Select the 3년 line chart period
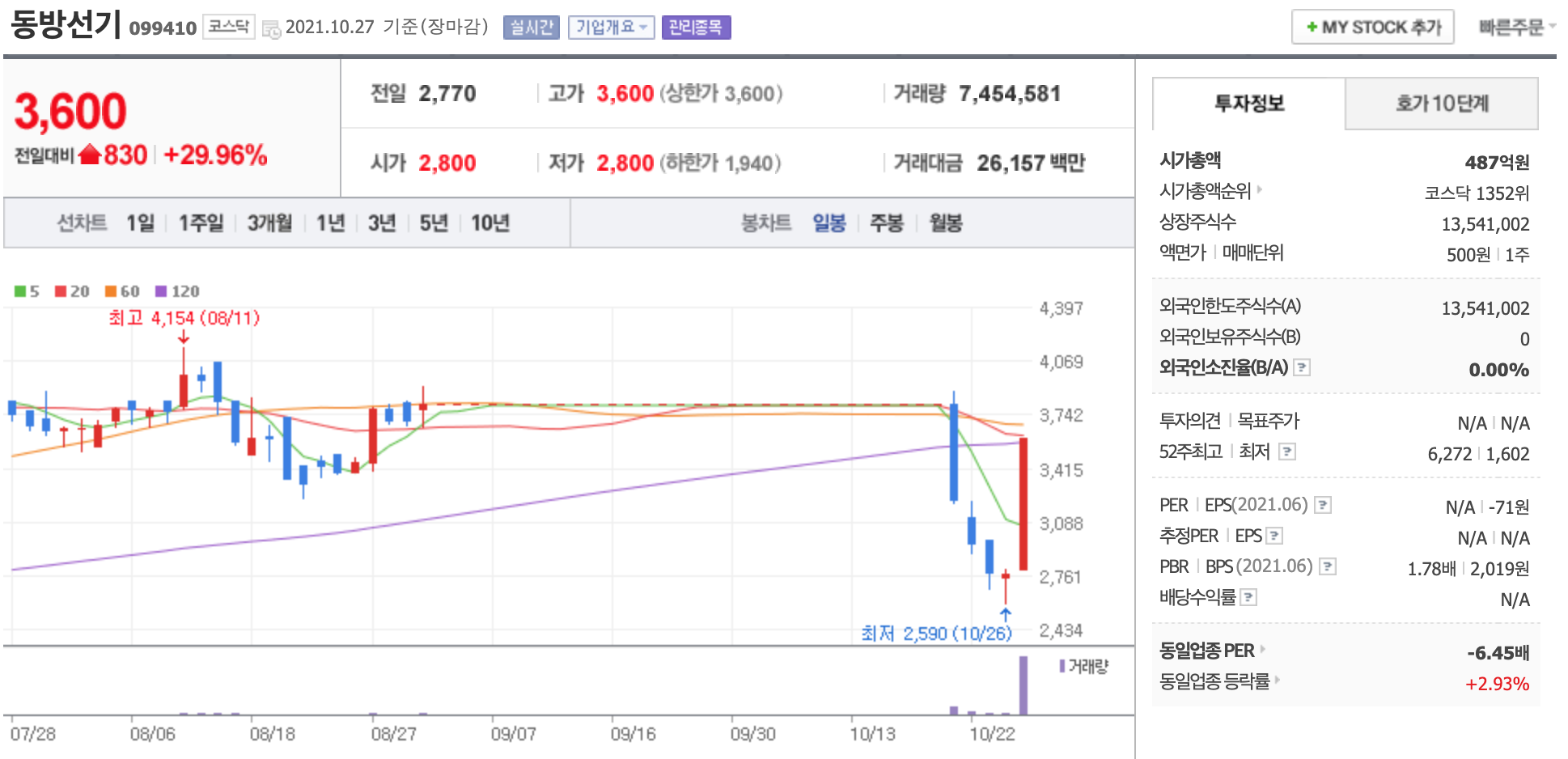This screenshot has height=759, width=1568. point(382,223)
